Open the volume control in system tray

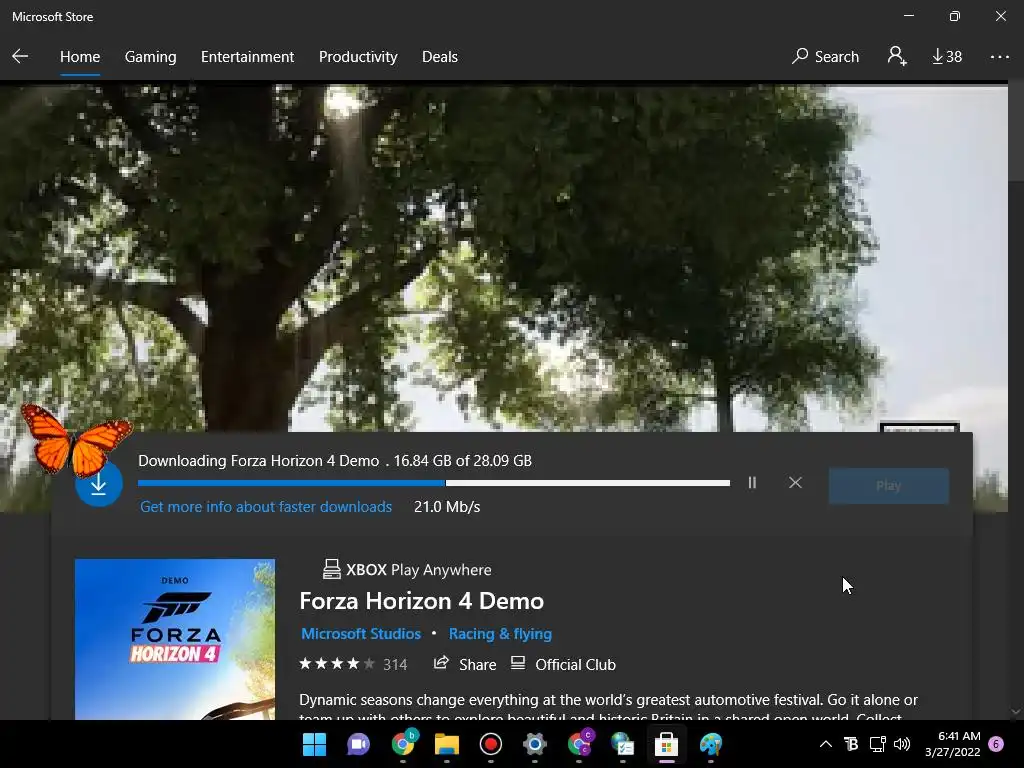(x=902, y=744)
